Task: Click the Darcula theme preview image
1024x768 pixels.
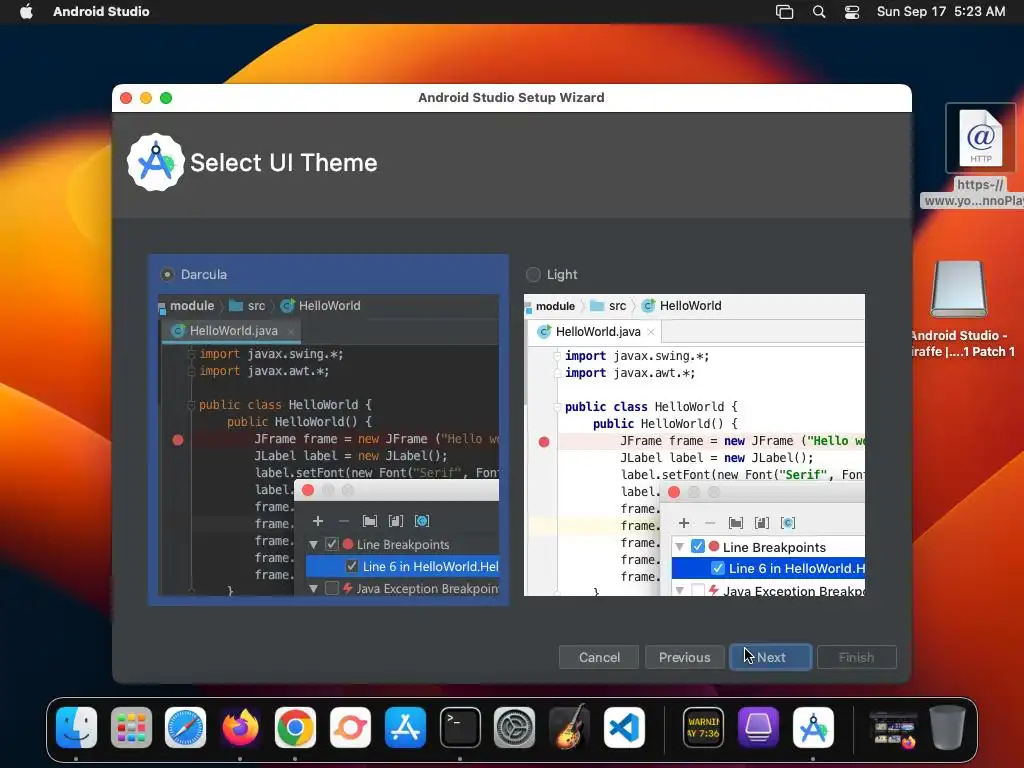Action: click(328, 445)
